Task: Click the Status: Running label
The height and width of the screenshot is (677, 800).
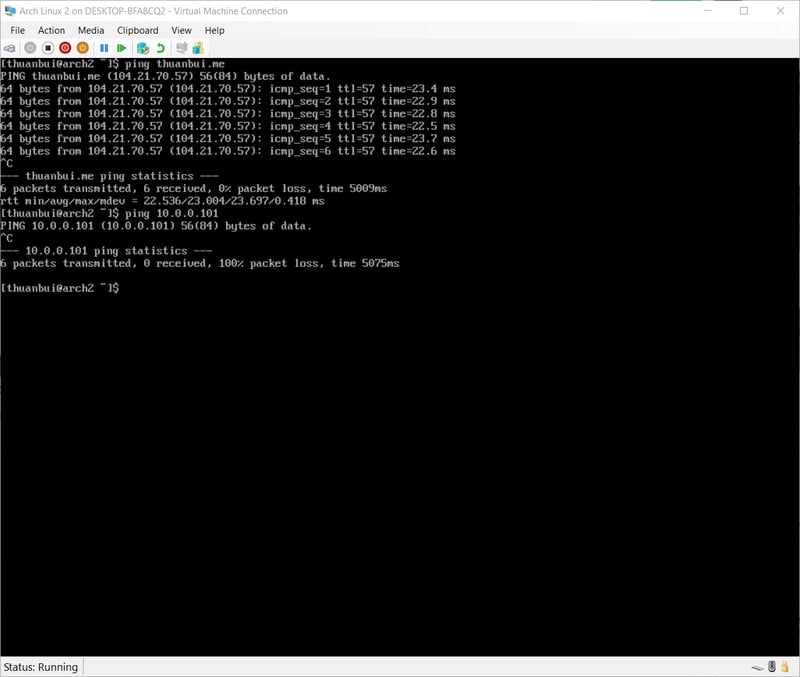Action: point(41,666)
